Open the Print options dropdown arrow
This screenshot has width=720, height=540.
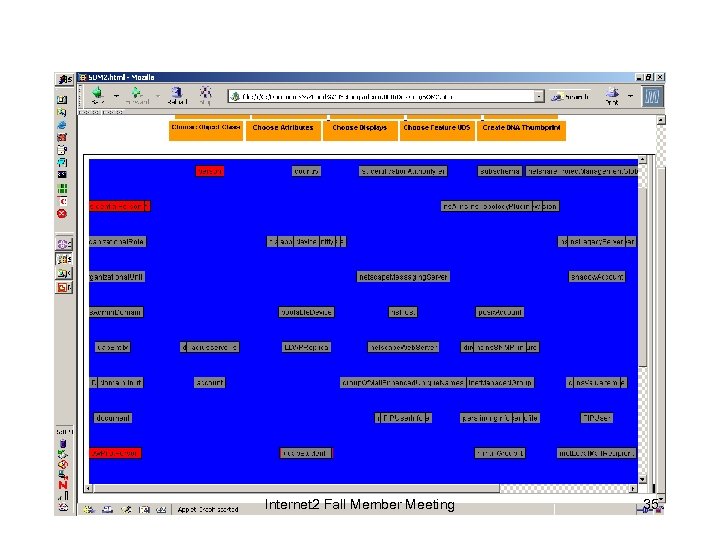point(630,96)
